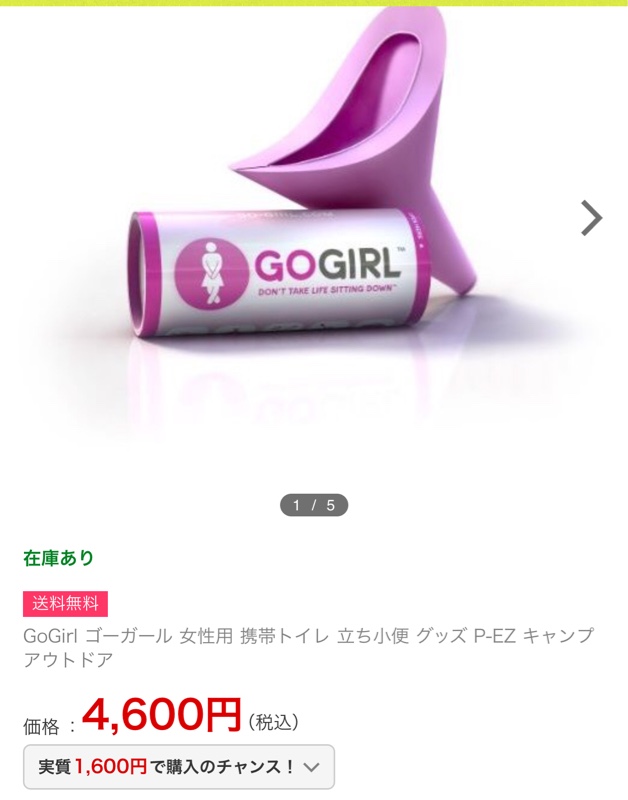628x800 pixels.
Task: Click the red 4,600円 price
Action: [x=161, y=714]
